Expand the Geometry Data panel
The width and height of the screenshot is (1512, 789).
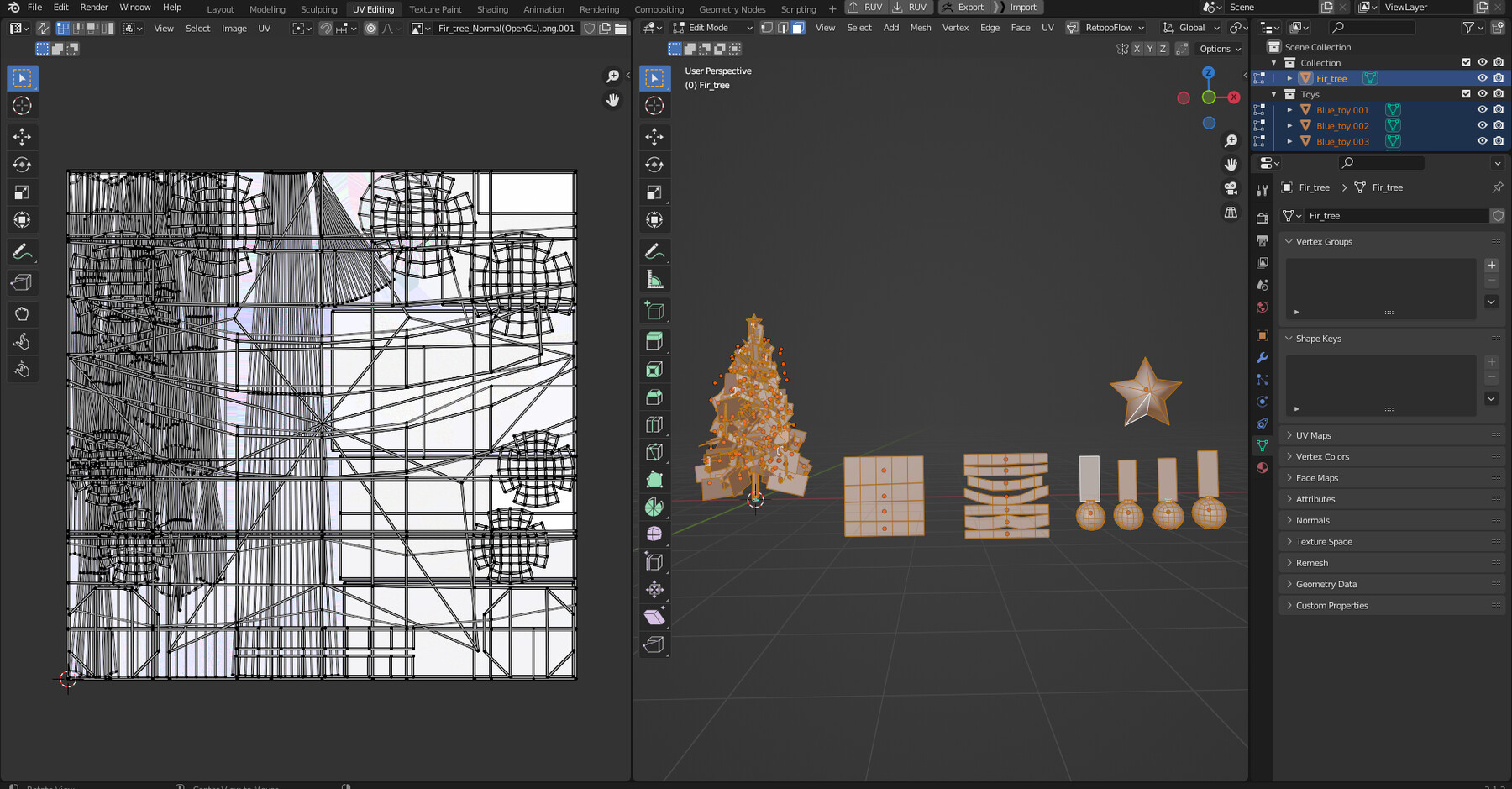1326,583
